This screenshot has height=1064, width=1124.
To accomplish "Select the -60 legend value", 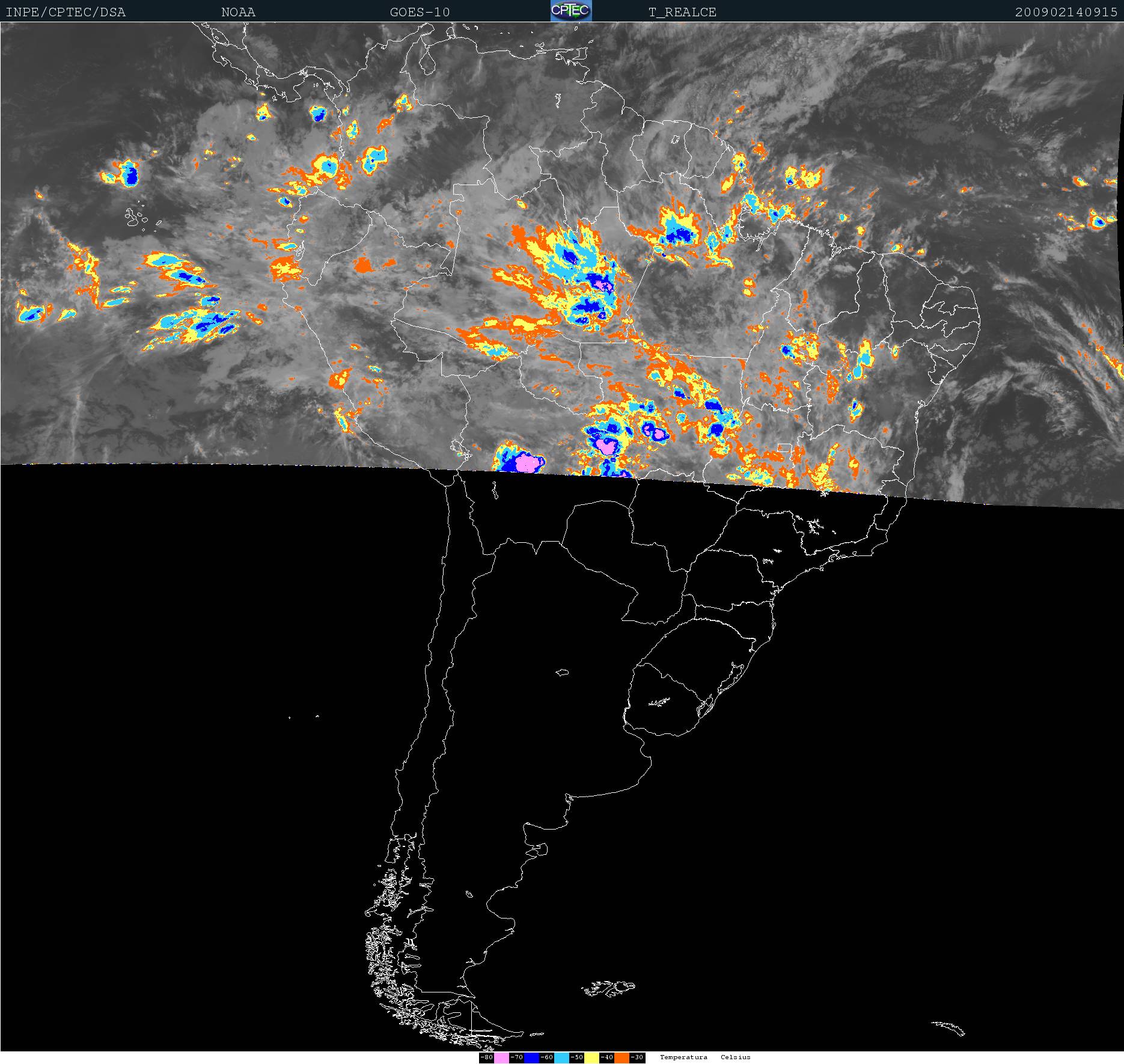I will click(546, 1057).
